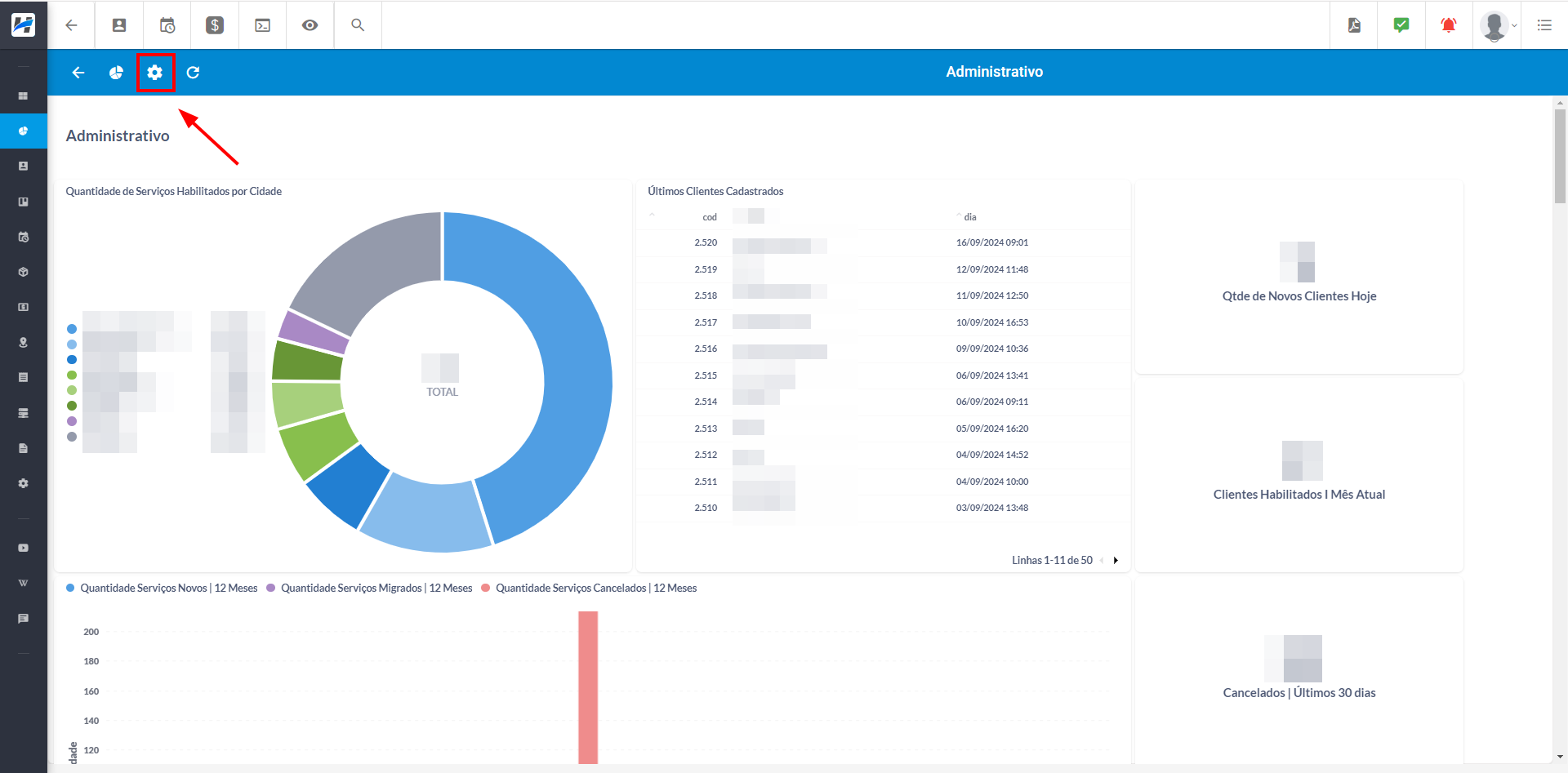This screenshot has width=1568, height=773.
Task: Click the white back arrow in blue bar
Action: pyautogui.click(x=78, y=73)
